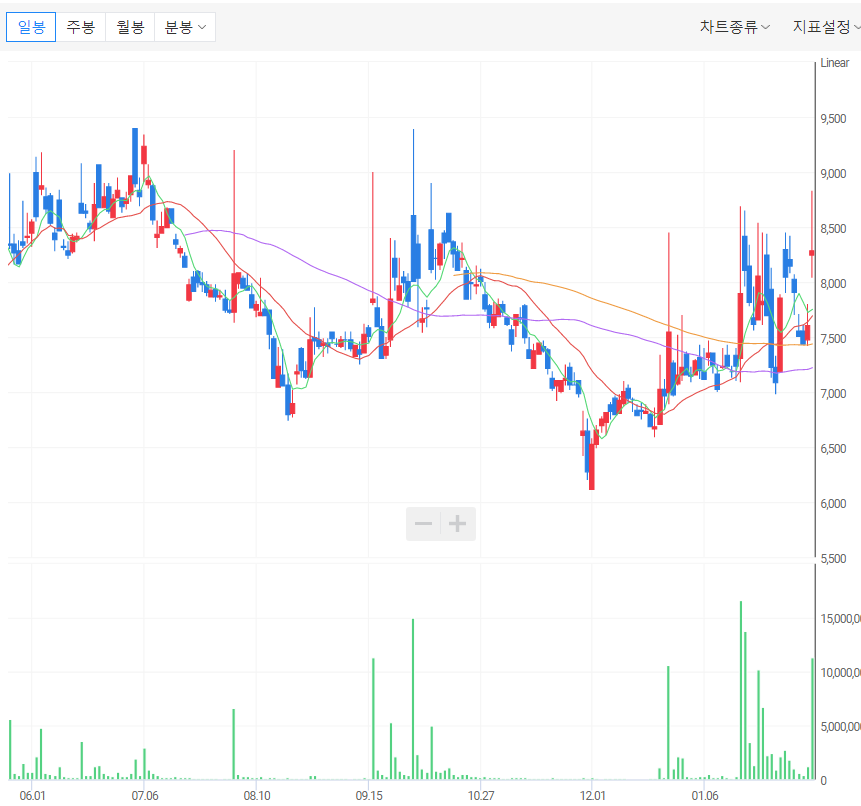The image size is (861, 806).
Task: Click the 01.06 date axis label
Action: click(705, 795)
